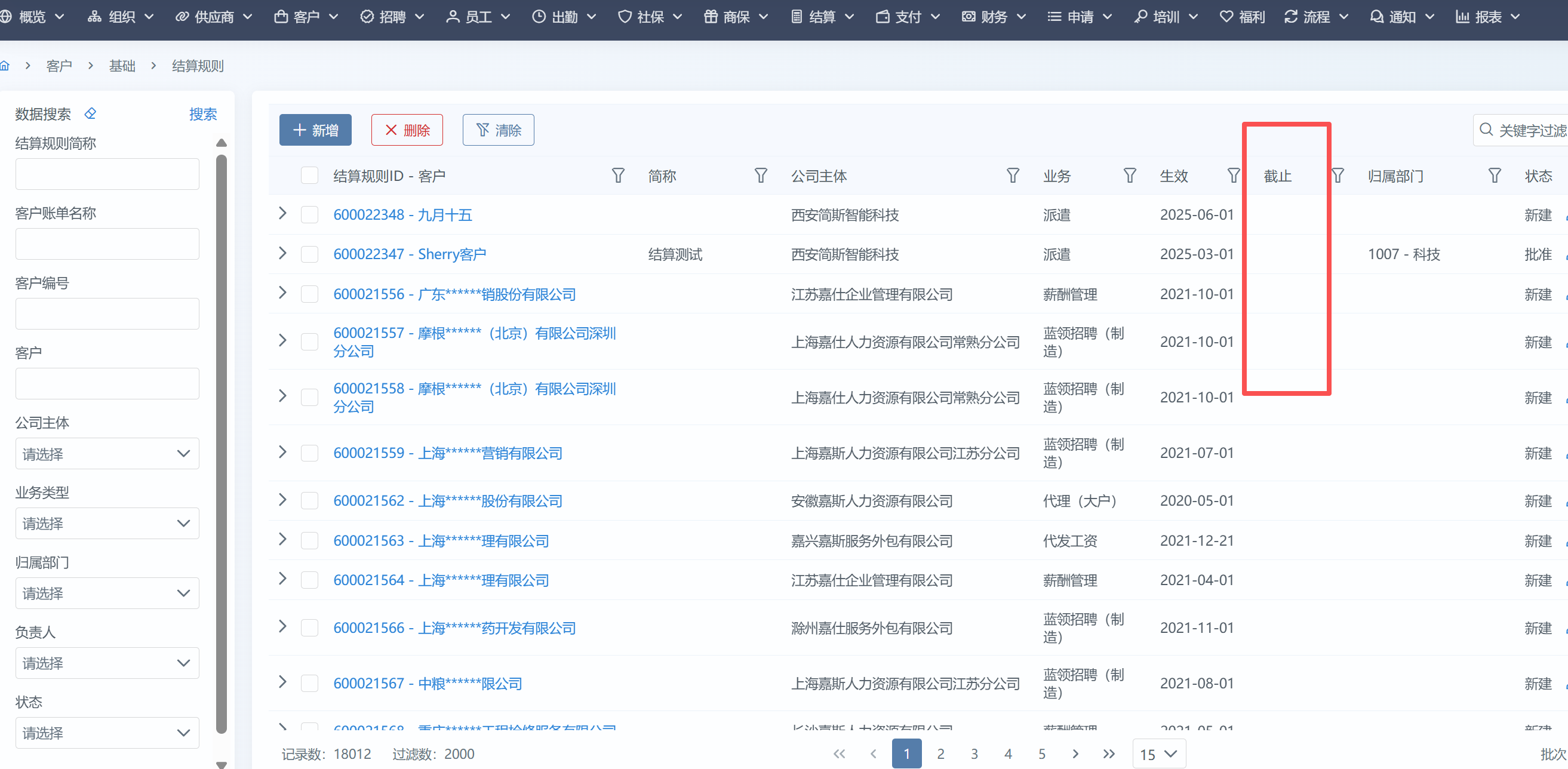Open the 财务 menu in top navigation
Screen dimensions: 1568x769
994,17
